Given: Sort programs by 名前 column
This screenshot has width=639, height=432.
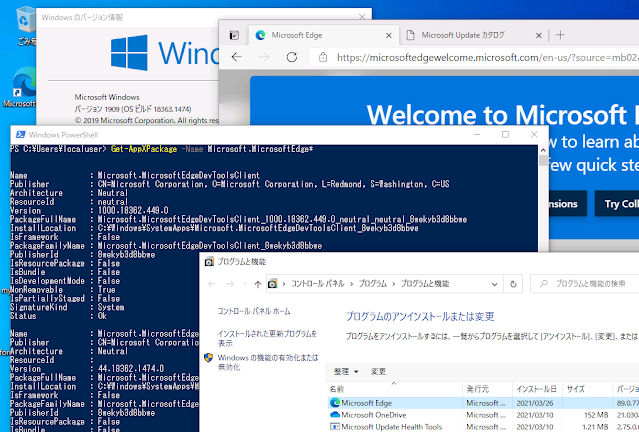Looking at the screenshot, I should [394, 389].
